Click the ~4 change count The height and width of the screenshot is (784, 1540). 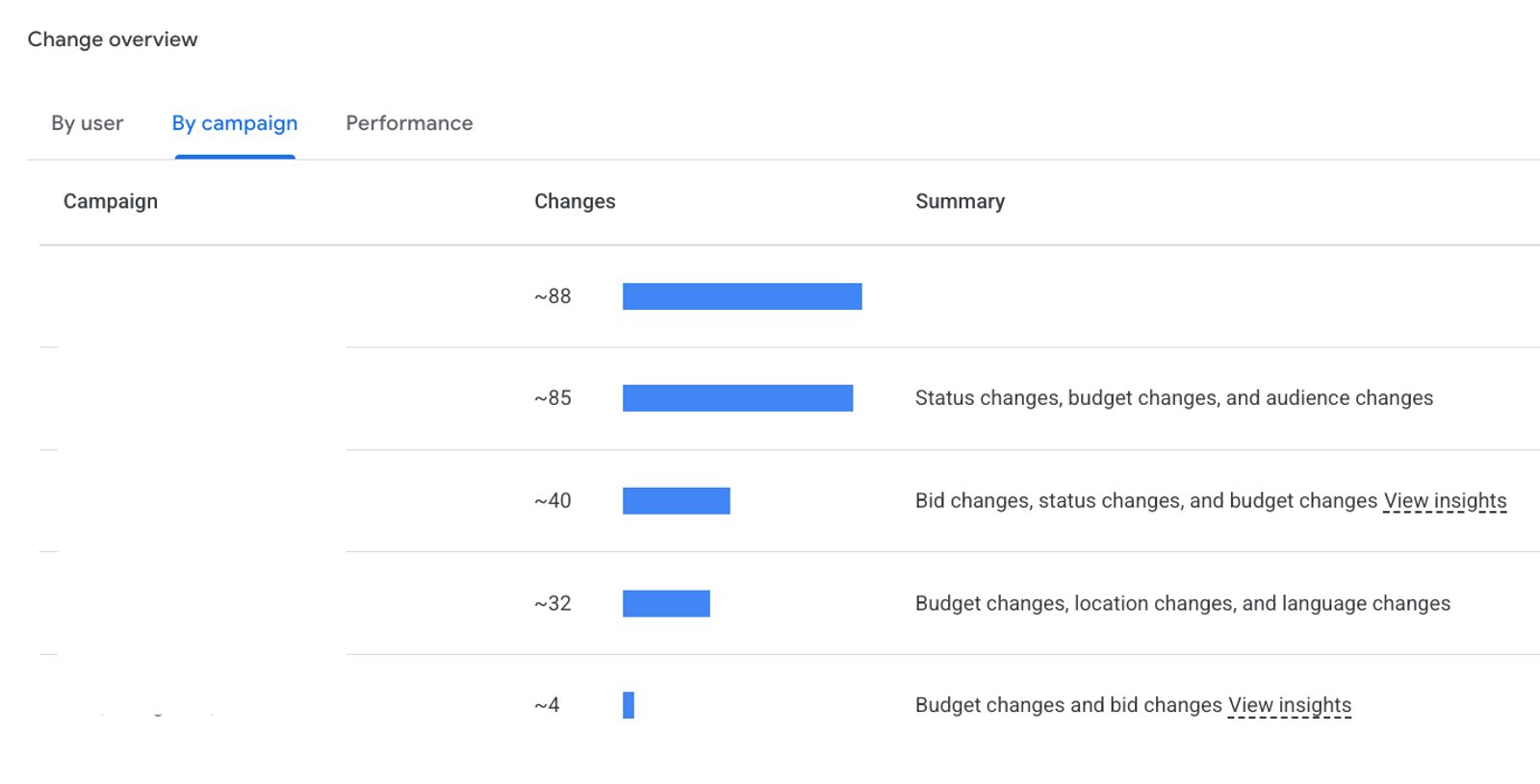[x=547, y=705]
